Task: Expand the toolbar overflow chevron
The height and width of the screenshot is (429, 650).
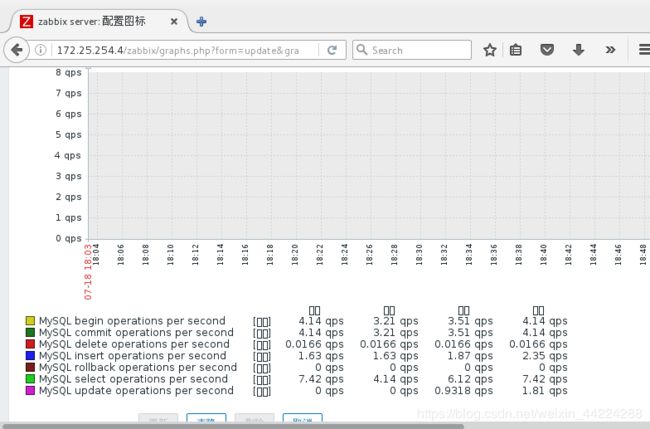Action: (x=610, y=50)
